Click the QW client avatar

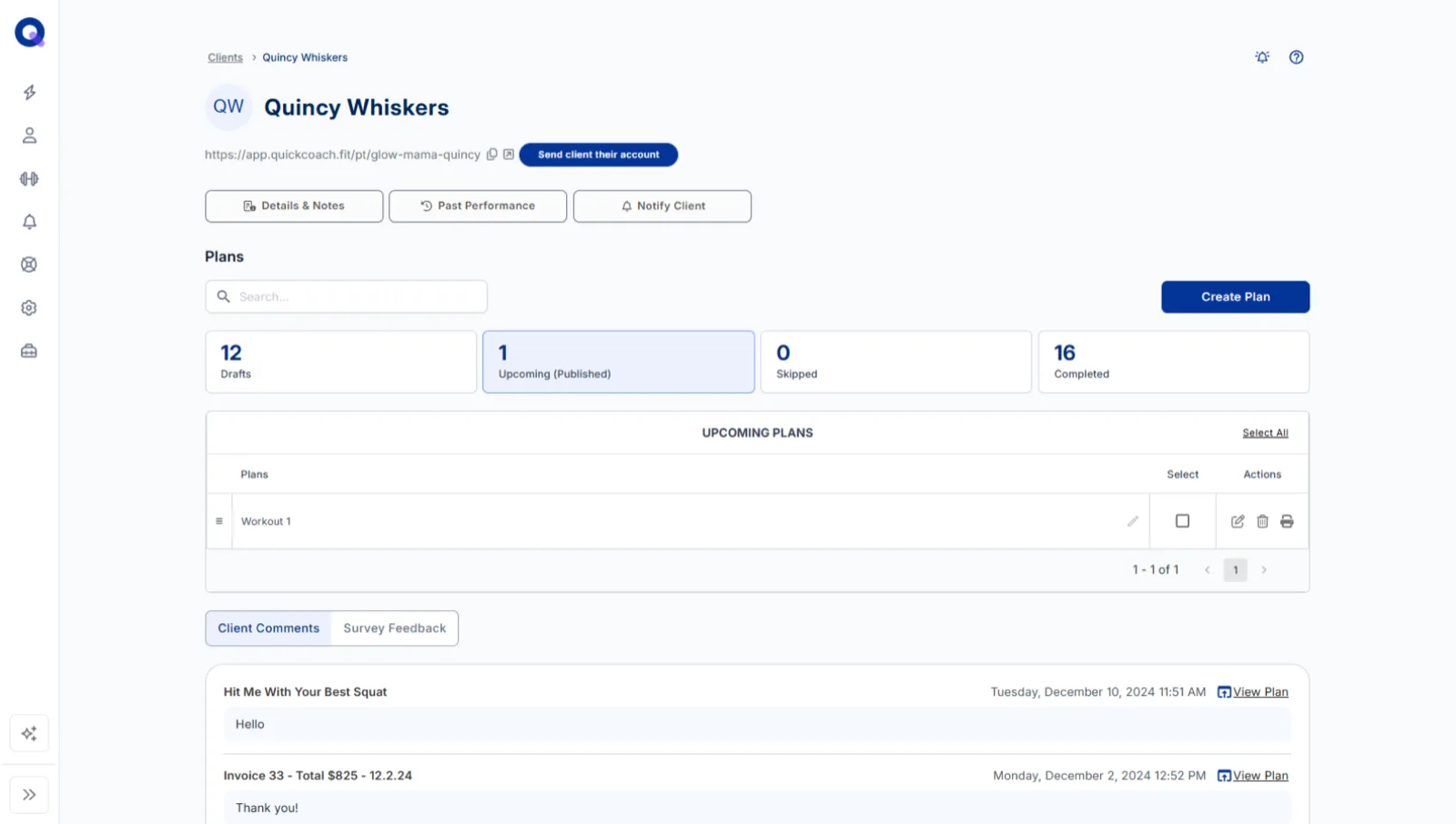click(x=228, y=107)
